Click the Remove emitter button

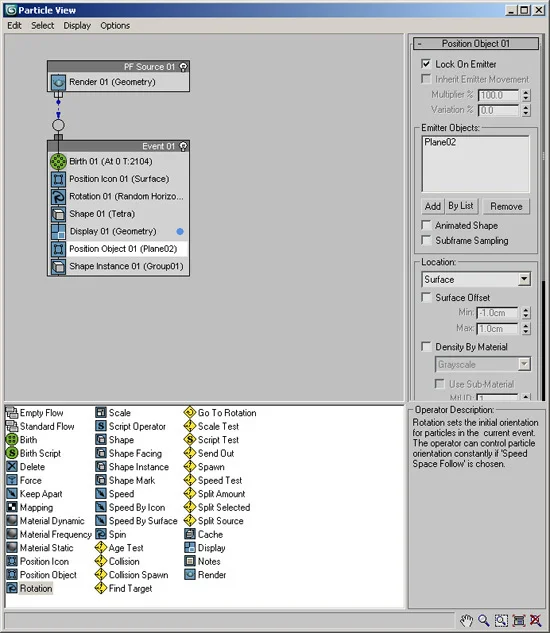tap(506, 206)
